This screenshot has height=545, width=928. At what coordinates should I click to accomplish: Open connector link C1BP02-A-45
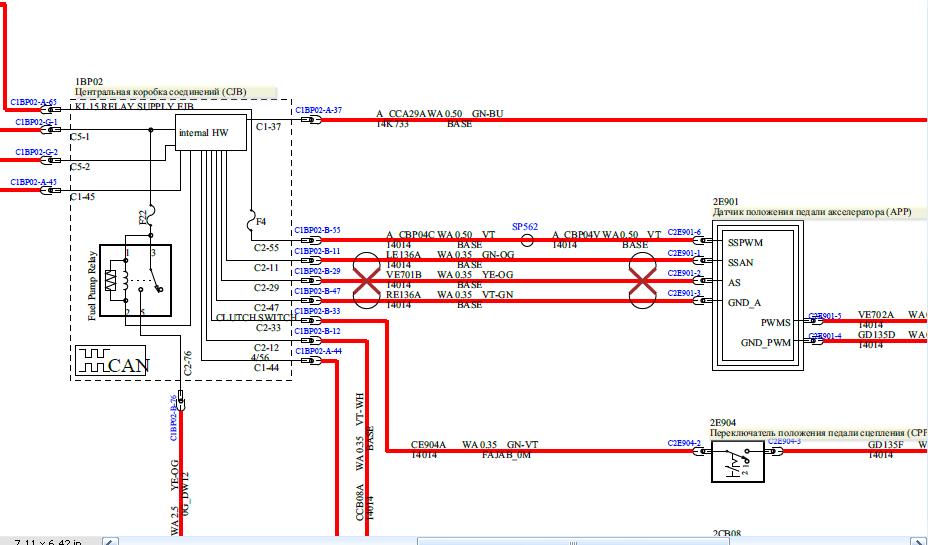pos(34,182)
